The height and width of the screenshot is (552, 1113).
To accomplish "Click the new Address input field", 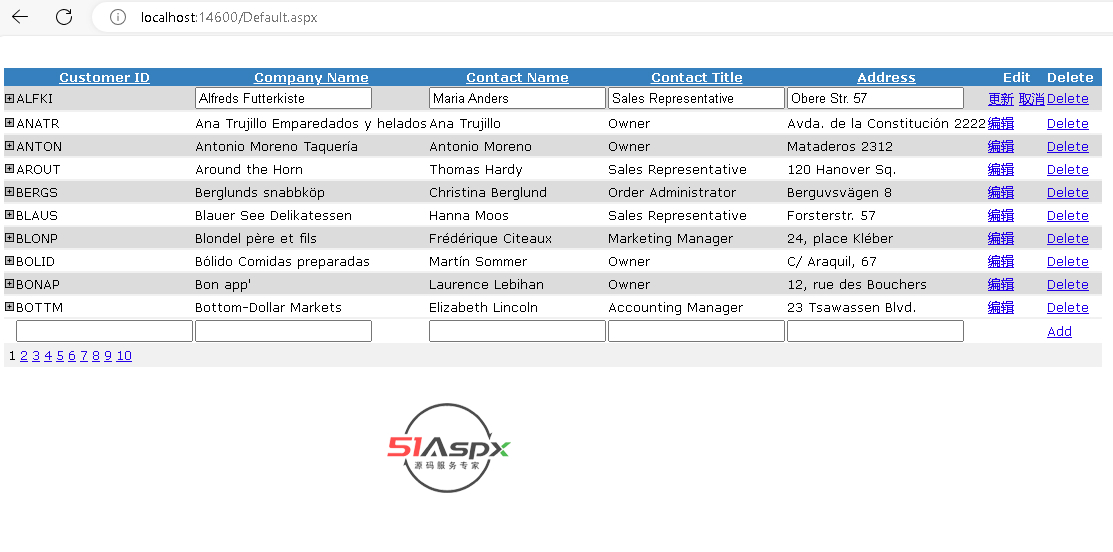I will pyautogui.click(x=875, y=331).
